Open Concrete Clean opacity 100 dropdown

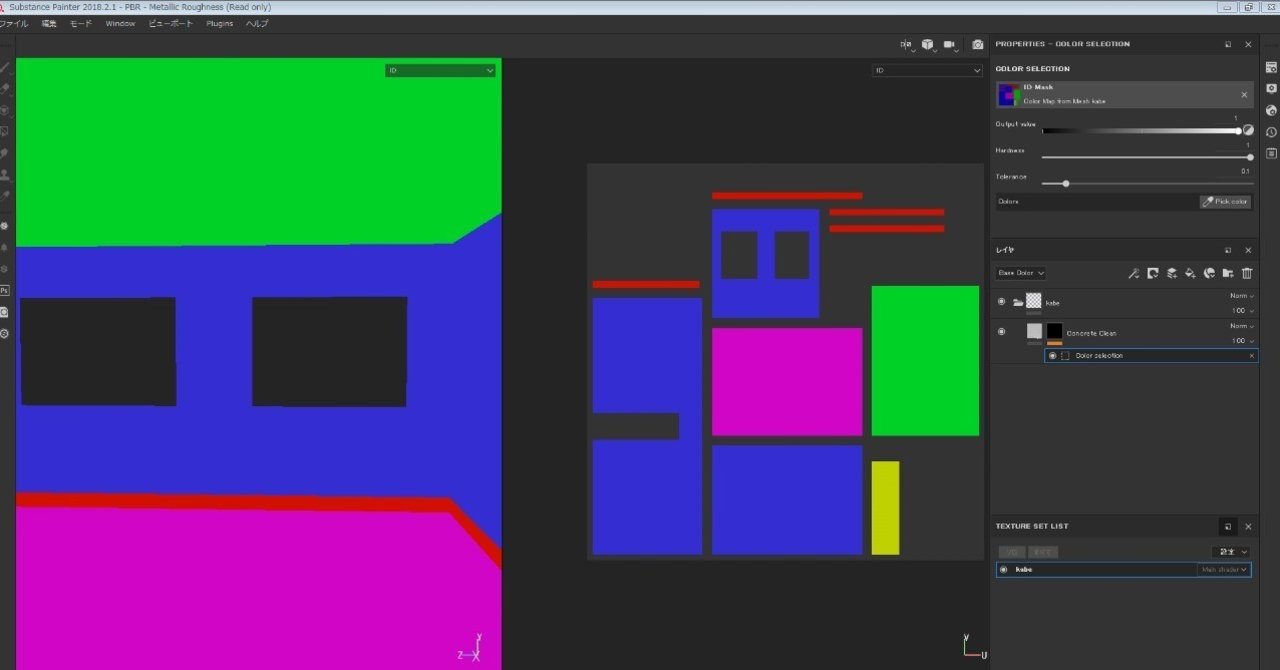click(x=1241, y=340)
